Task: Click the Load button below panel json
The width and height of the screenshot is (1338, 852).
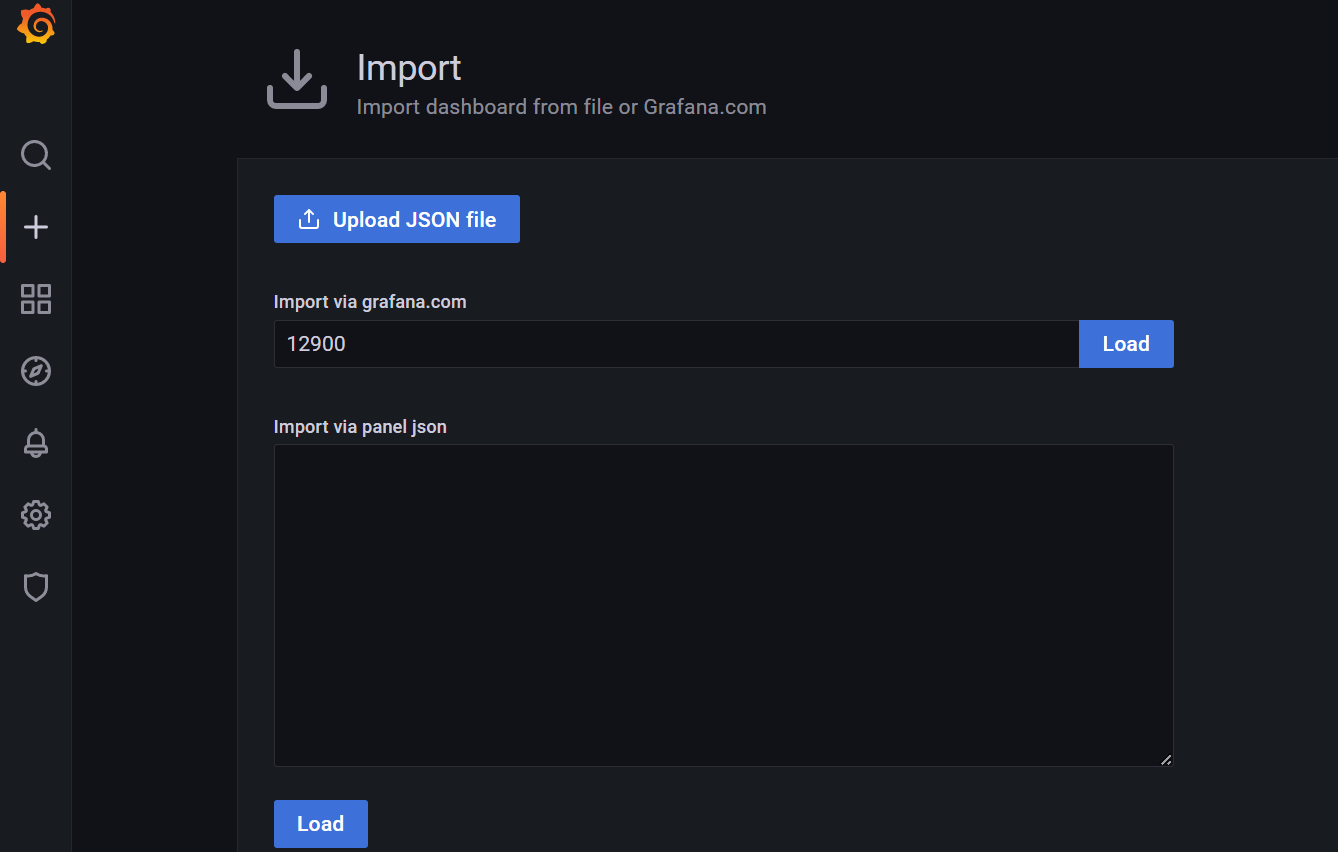Action: pos(321,824)
